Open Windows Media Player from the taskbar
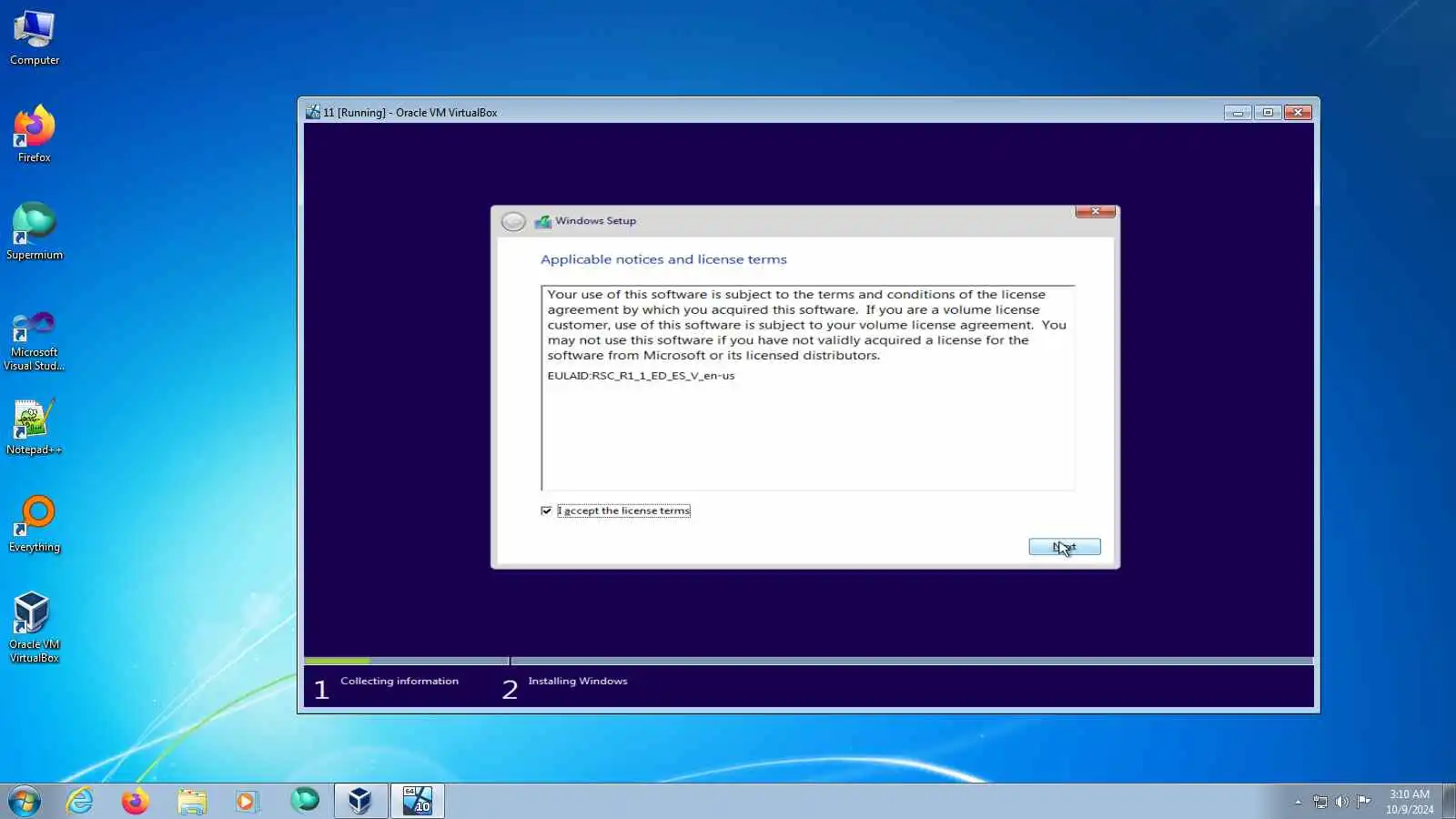1456x819 pixels. pos(248,801)
